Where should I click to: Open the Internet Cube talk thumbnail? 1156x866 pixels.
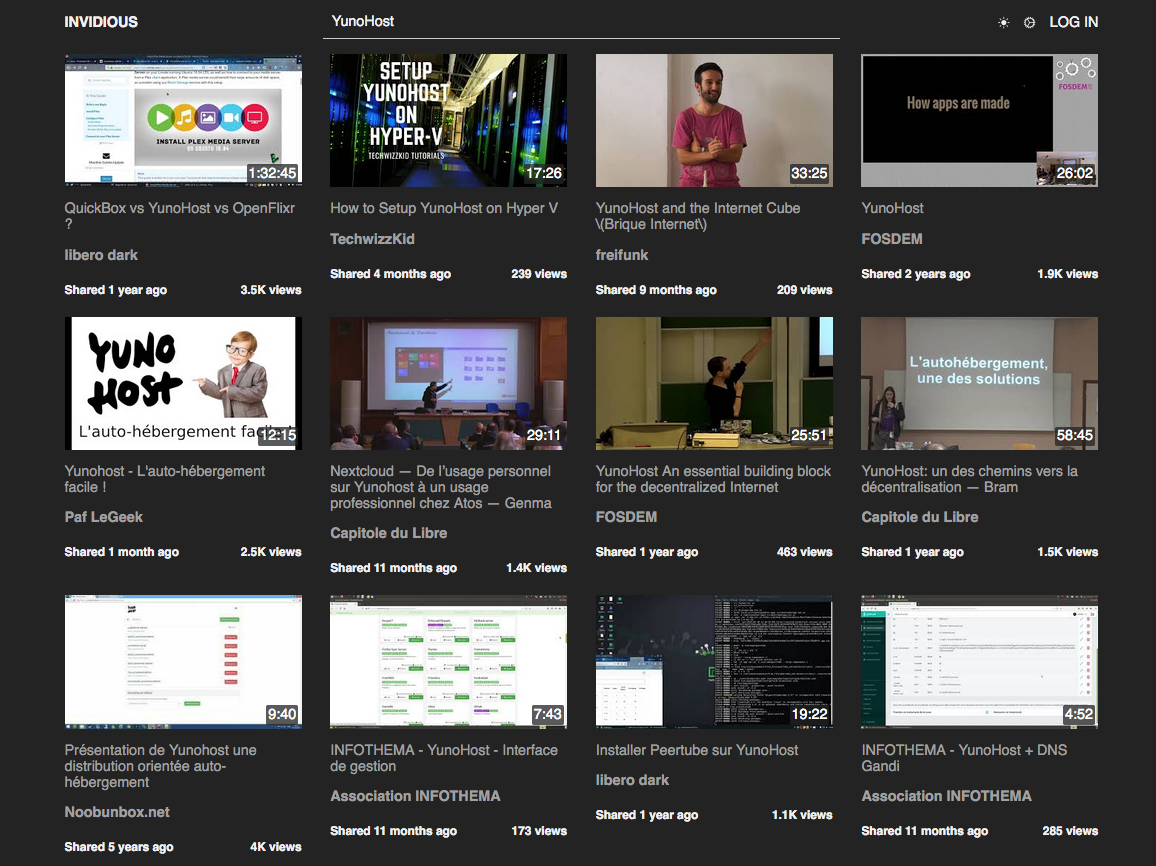coord(714,120)
